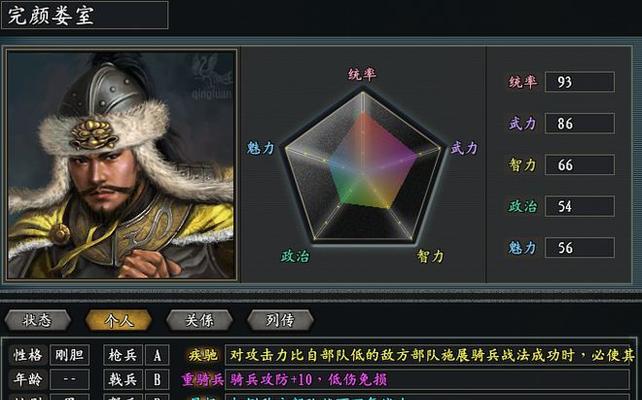Select the 个人 tab
The image size is (642, 400).
[118, 320]
